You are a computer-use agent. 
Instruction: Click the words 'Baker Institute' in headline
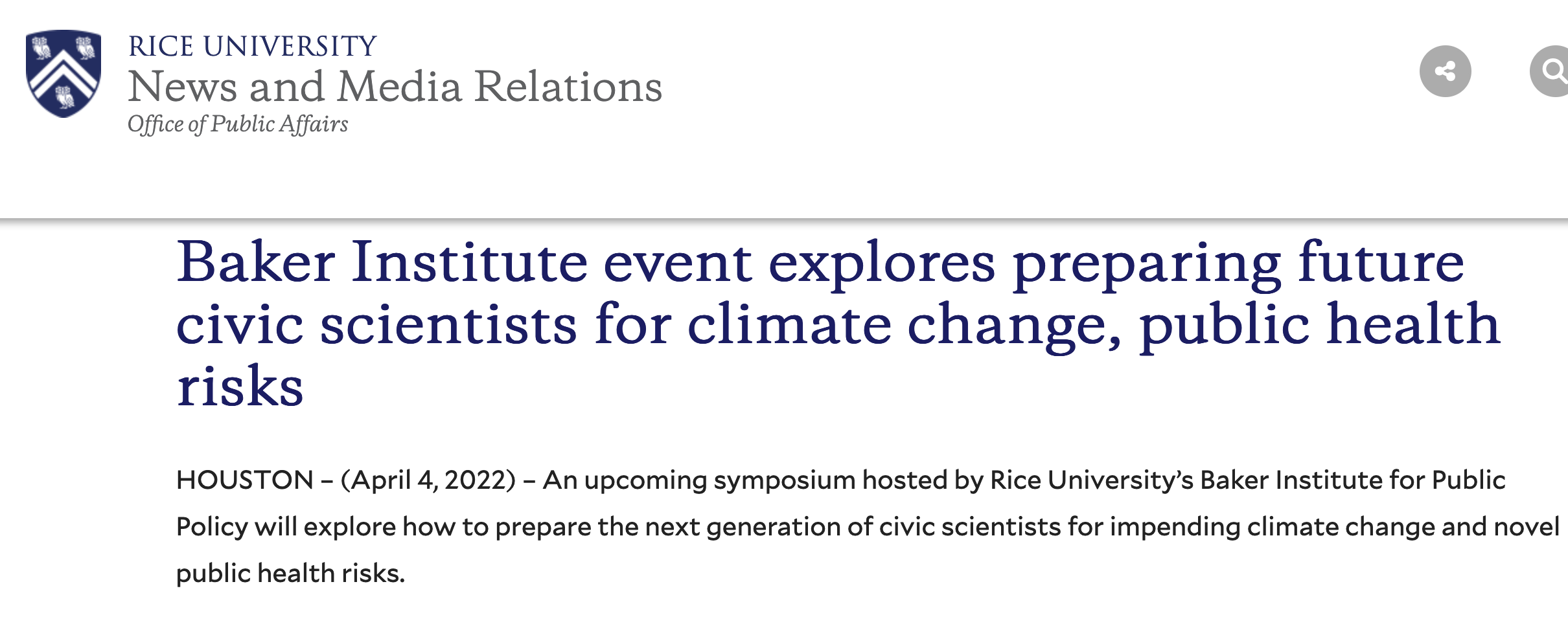[382, 262]
